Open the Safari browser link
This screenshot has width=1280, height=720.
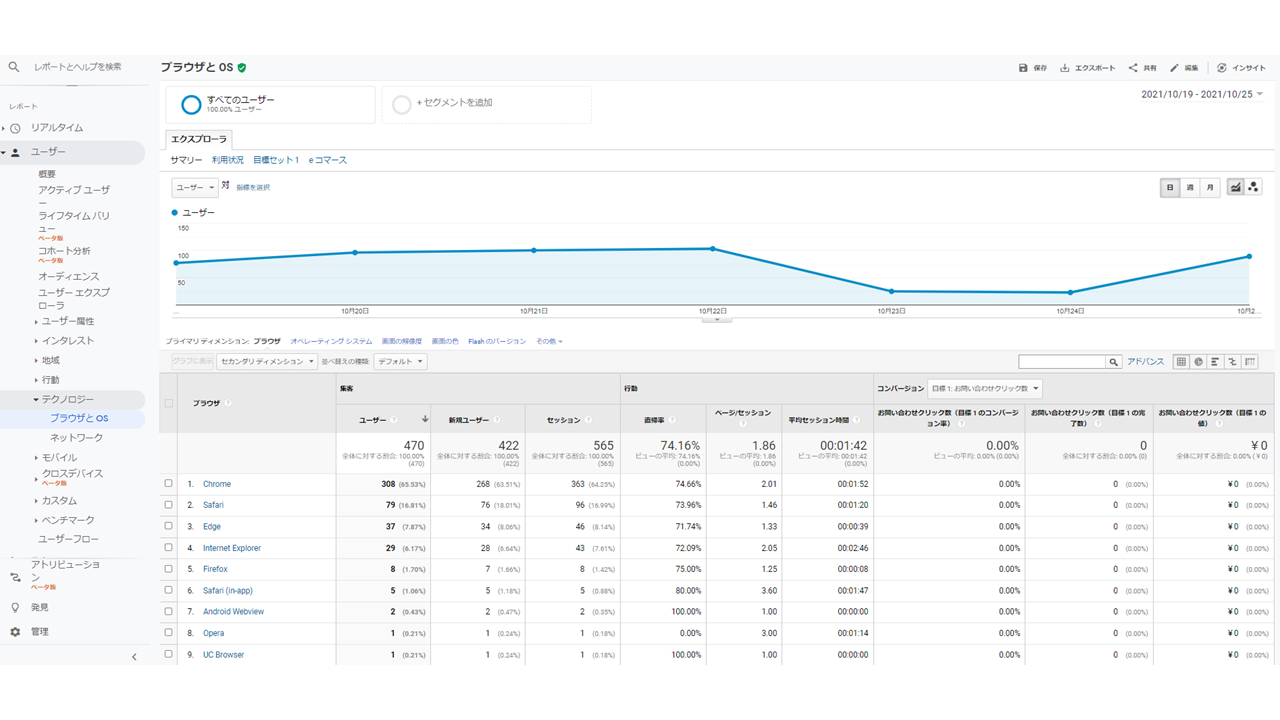coord(213,505)
